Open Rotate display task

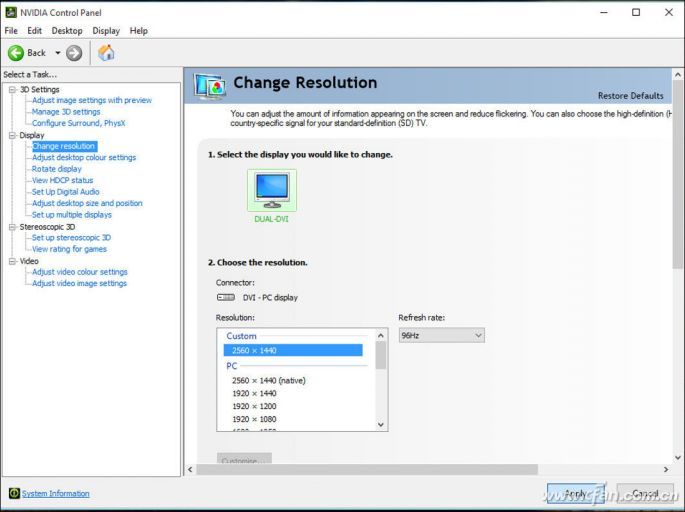click(x=57, y=169)
